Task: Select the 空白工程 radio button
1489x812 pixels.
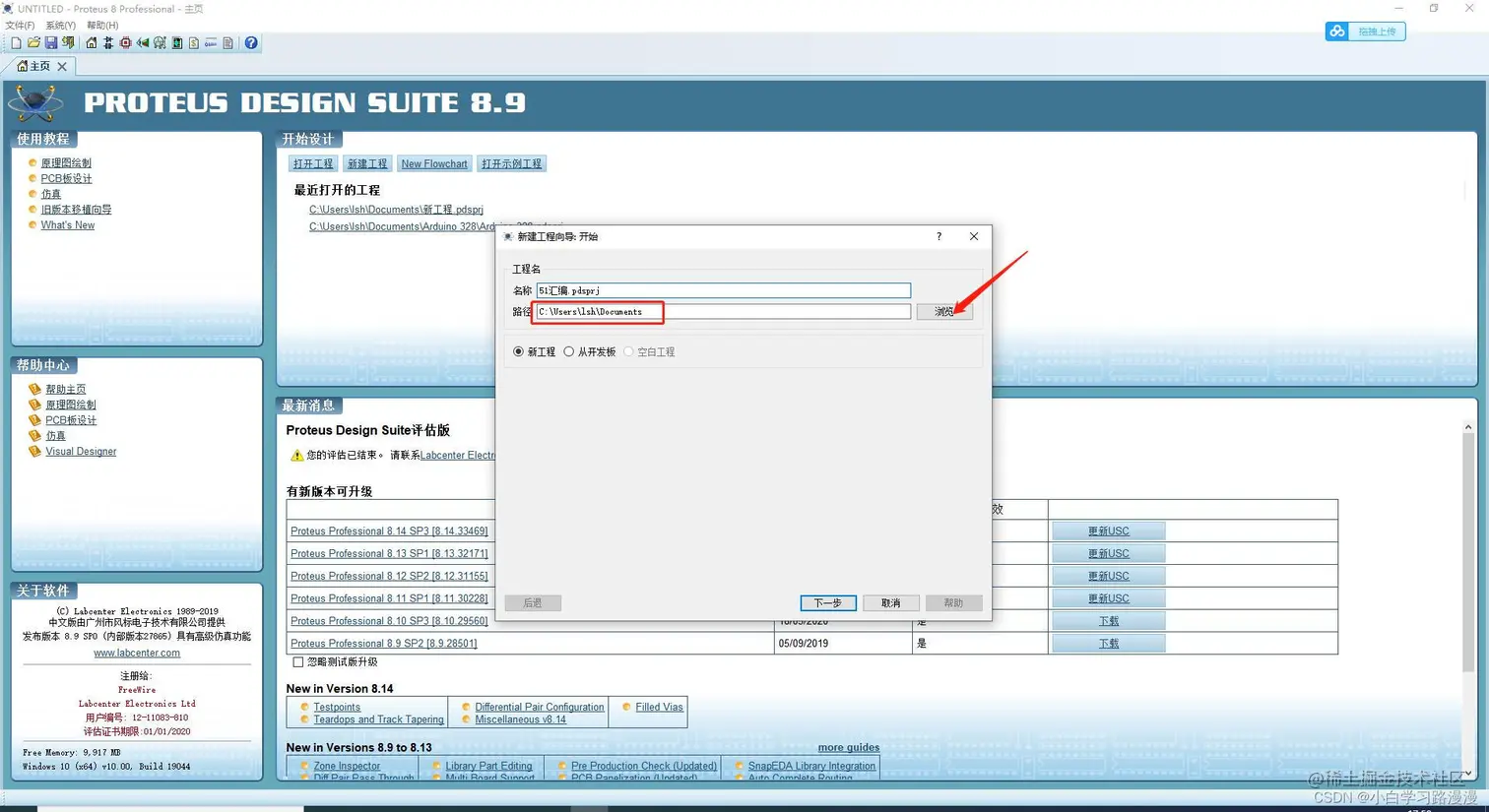Action: [x=629, y=351]
